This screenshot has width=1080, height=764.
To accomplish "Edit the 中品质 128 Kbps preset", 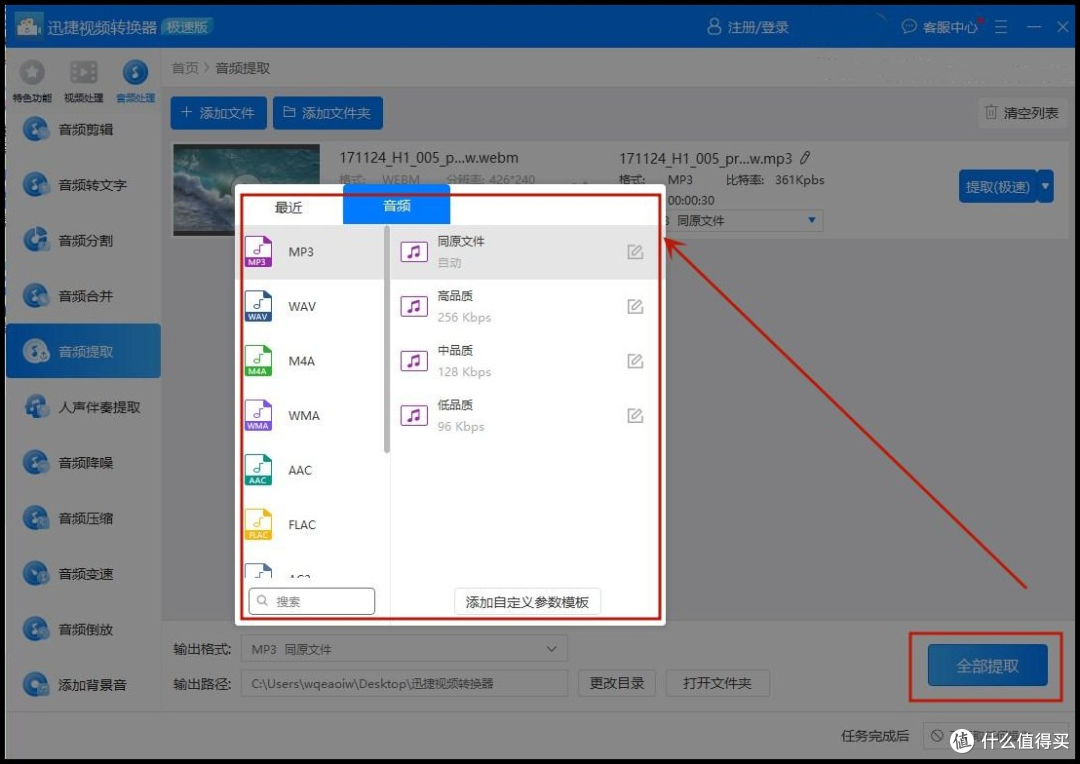I will click(635, 361).
